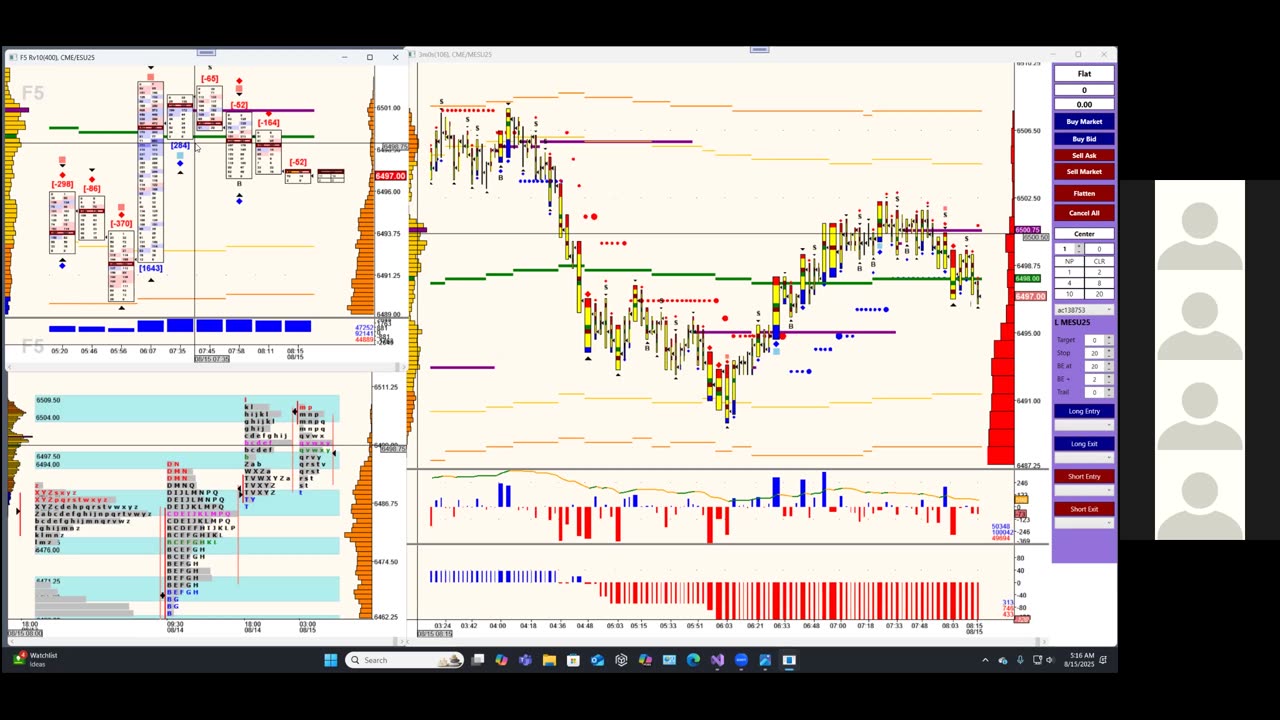Open Microsoft Edge from the taskbar
Screen dimensions: 1280x720
tap(693, 660)
